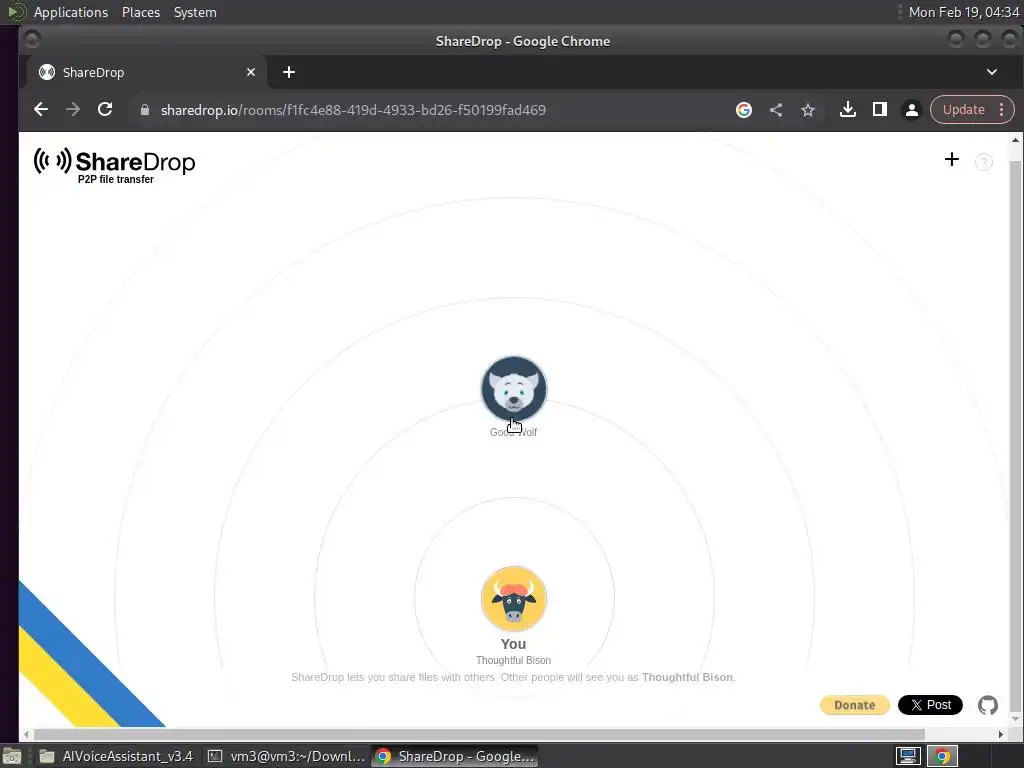
Task: Open a new tab with plus button
Action: (289, 72)
